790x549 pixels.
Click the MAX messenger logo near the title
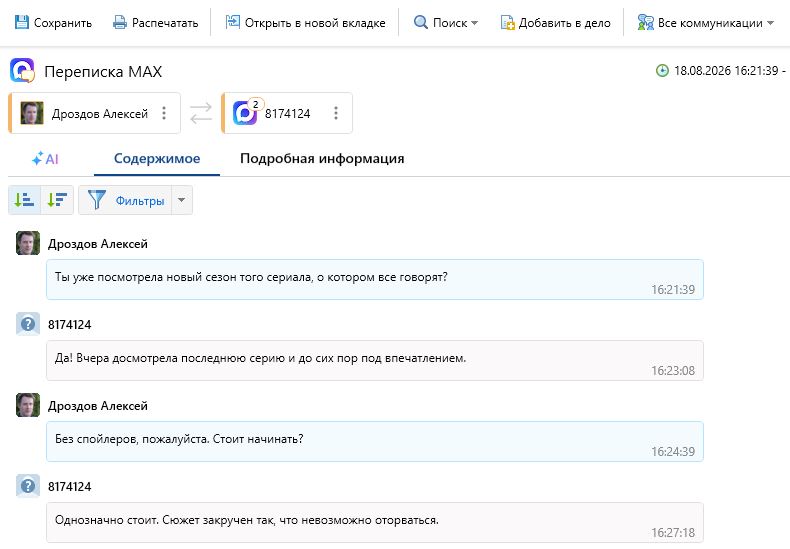click(x=22, y=71)
